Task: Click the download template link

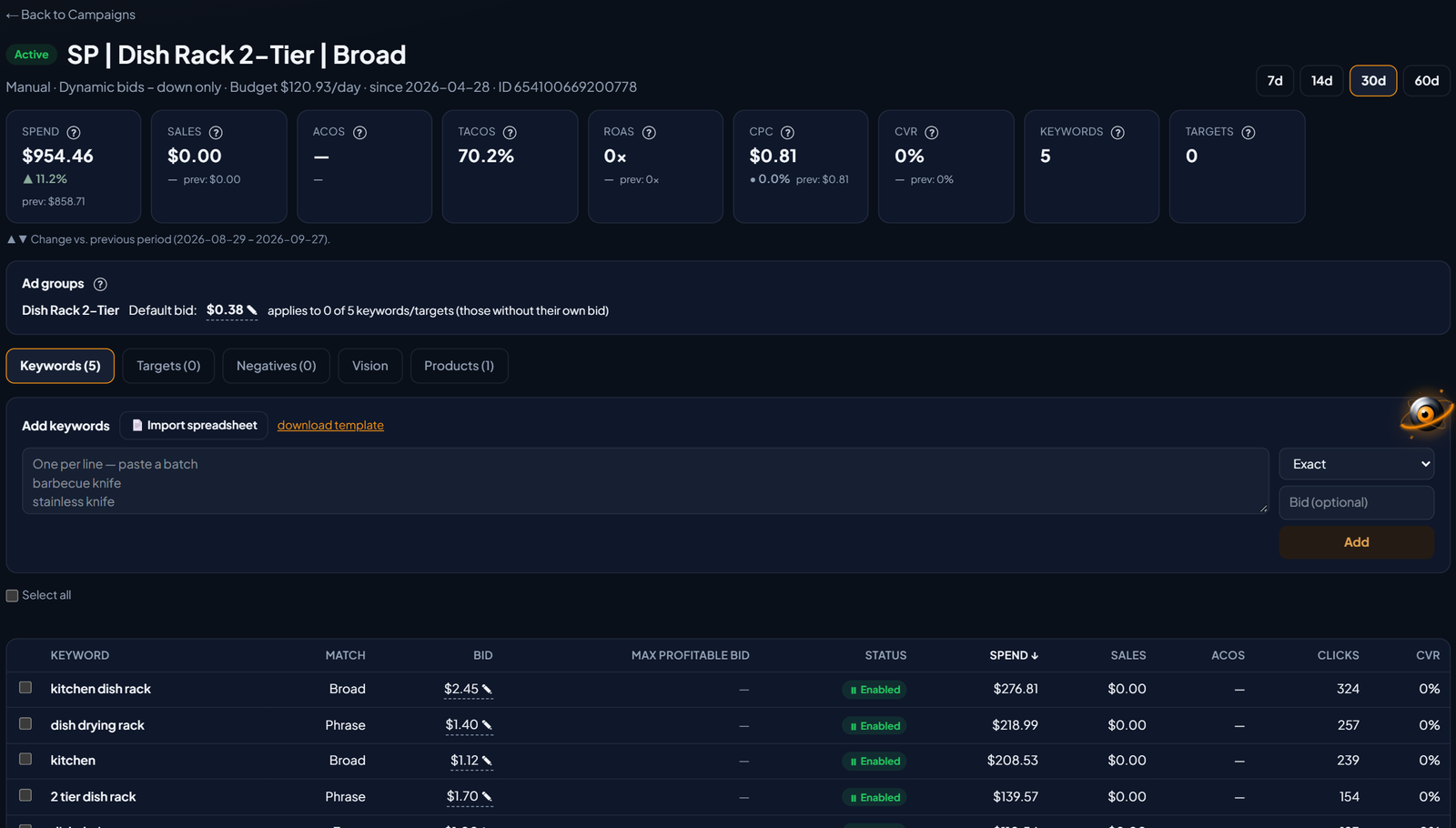Action: pos(330,425)
